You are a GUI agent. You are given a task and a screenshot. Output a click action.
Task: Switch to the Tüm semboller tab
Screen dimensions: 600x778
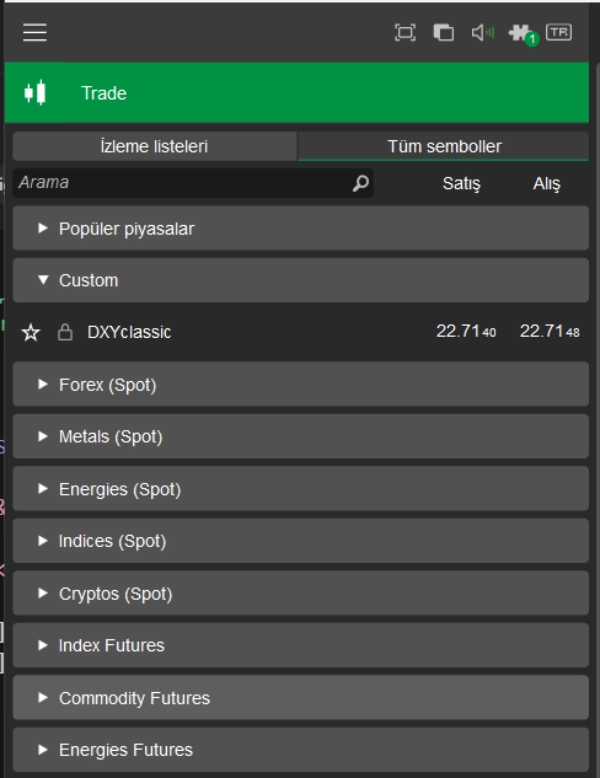[x=444, y=147]
